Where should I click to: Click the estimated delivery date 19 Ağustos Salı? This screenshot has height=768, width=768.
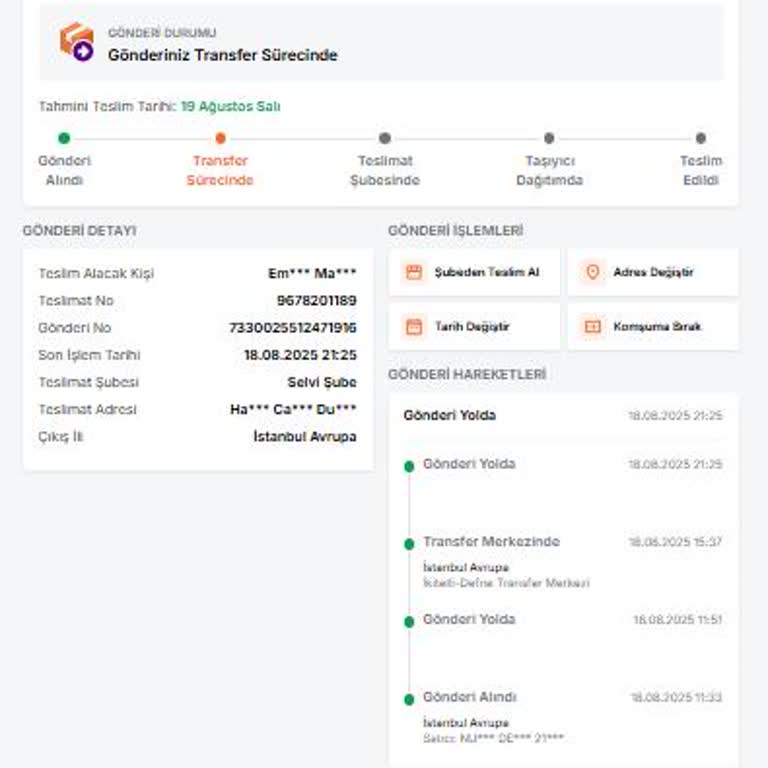[230, 106]
